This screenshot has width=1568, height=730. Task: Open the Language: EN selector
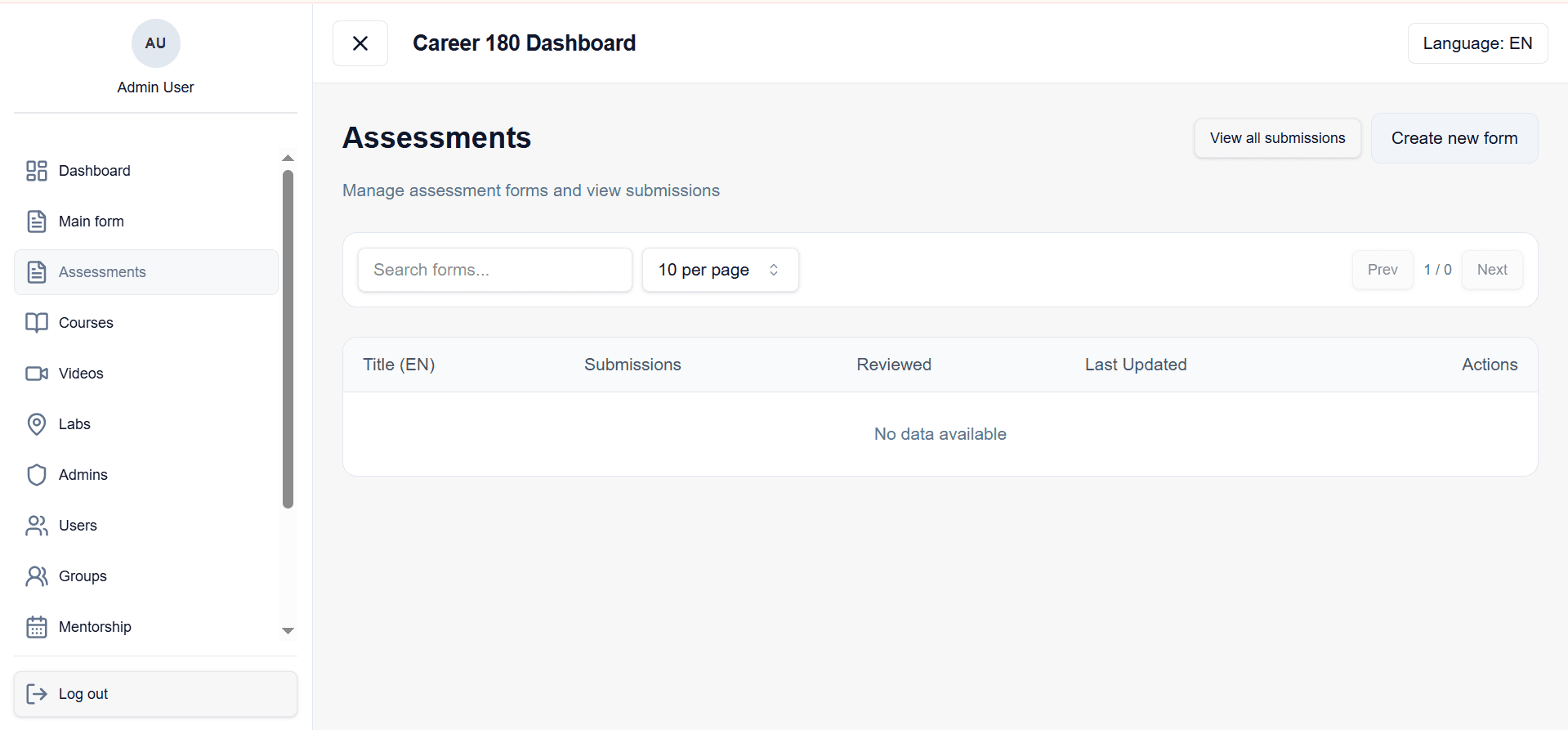pyautogui.click(x=1477, y=43)
